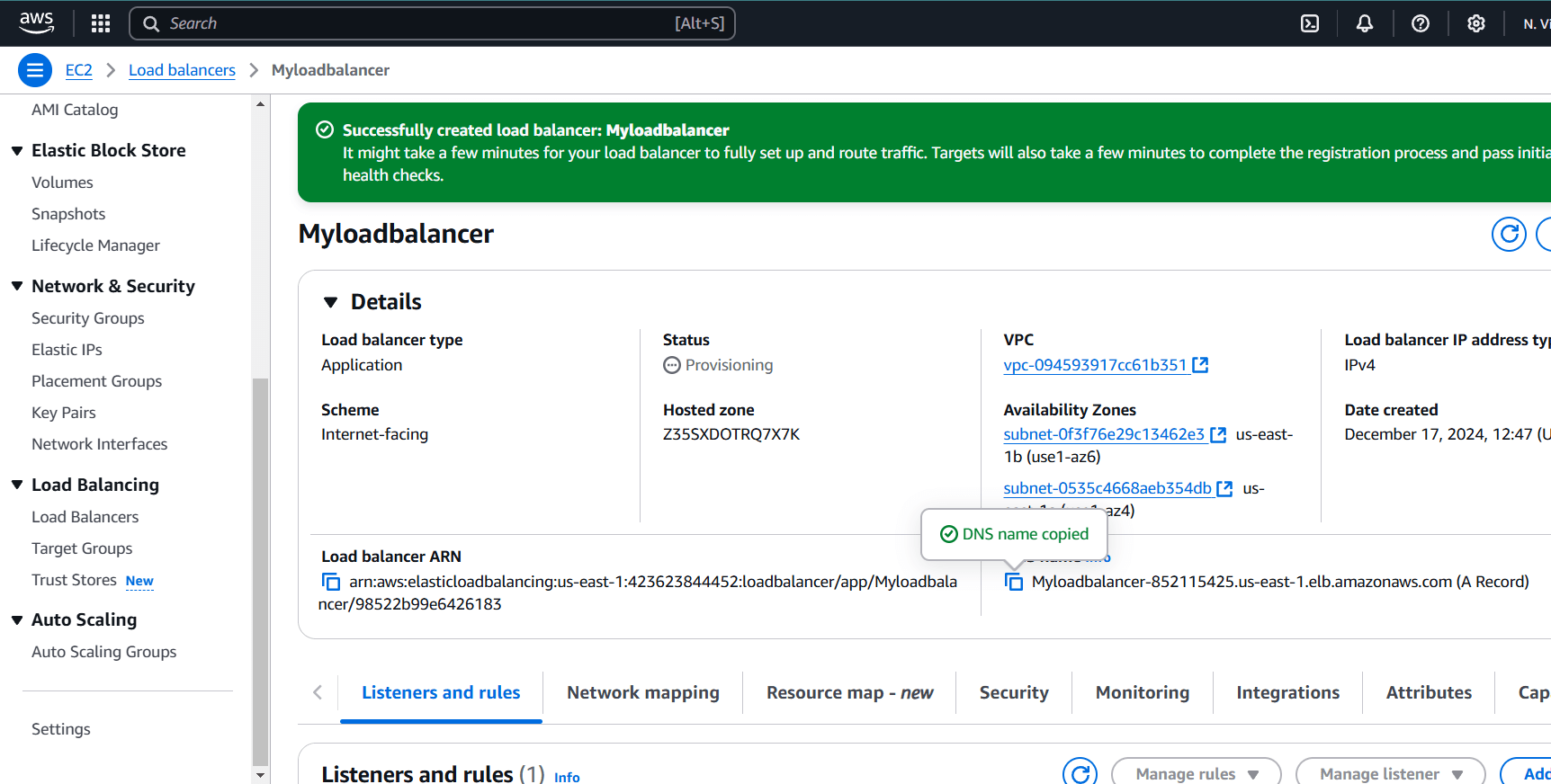Click the sidebar scrollbar down arrow
The height and width of the screenshot is (784, 1551).
click(x=261, y=774)
